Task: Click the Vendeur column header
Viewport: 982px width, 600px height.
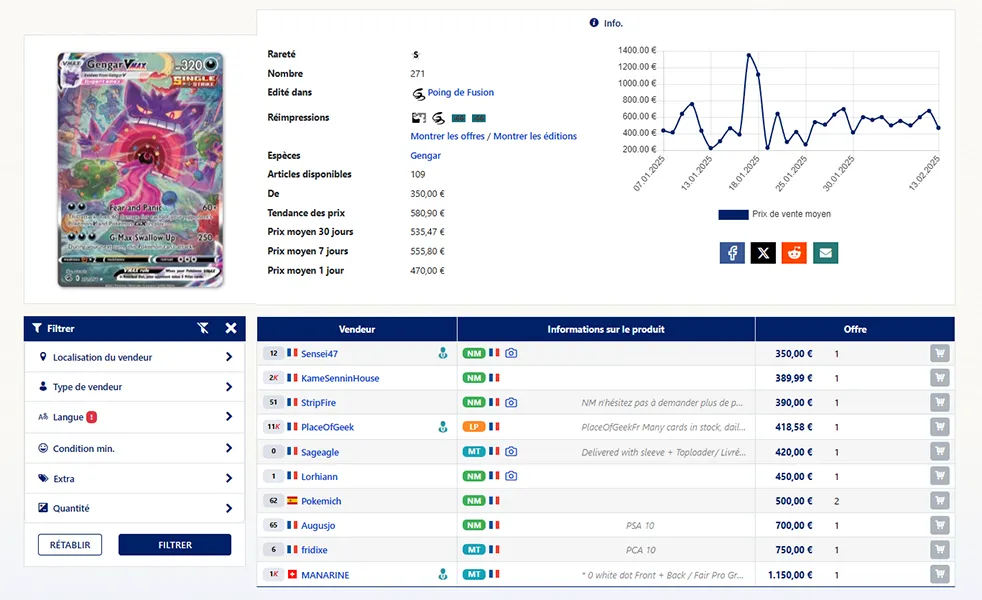Action: (x=357, y=329)
